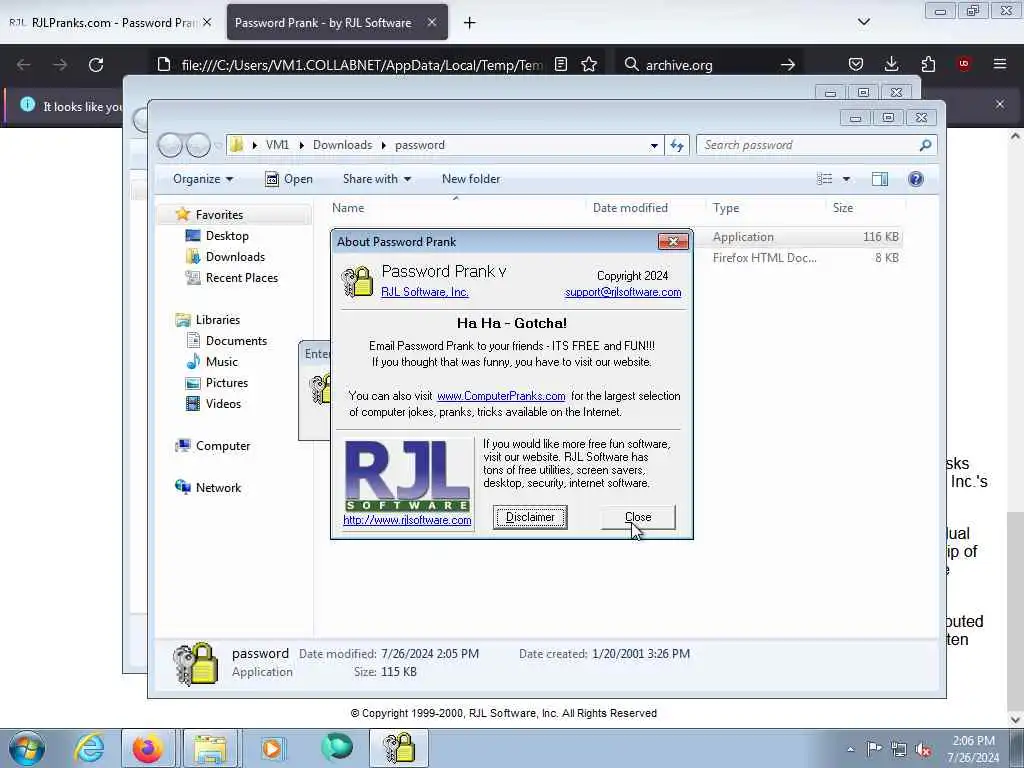Click the RJL Software logo image
The height and width of the screenshot is (768, 1024).
pos(407,475)
